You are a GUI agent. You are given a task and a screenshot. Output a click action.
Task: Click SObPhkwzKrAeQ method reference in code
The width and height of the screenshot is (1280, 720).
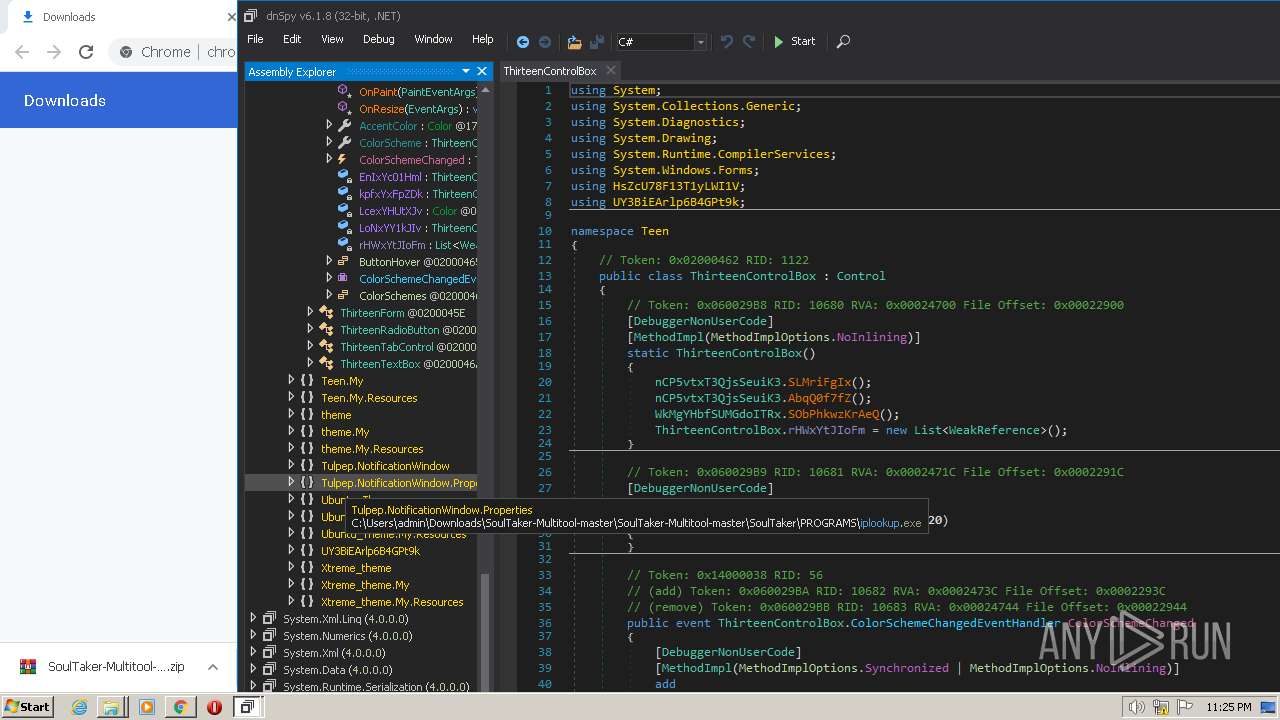[x=834, y=414]
